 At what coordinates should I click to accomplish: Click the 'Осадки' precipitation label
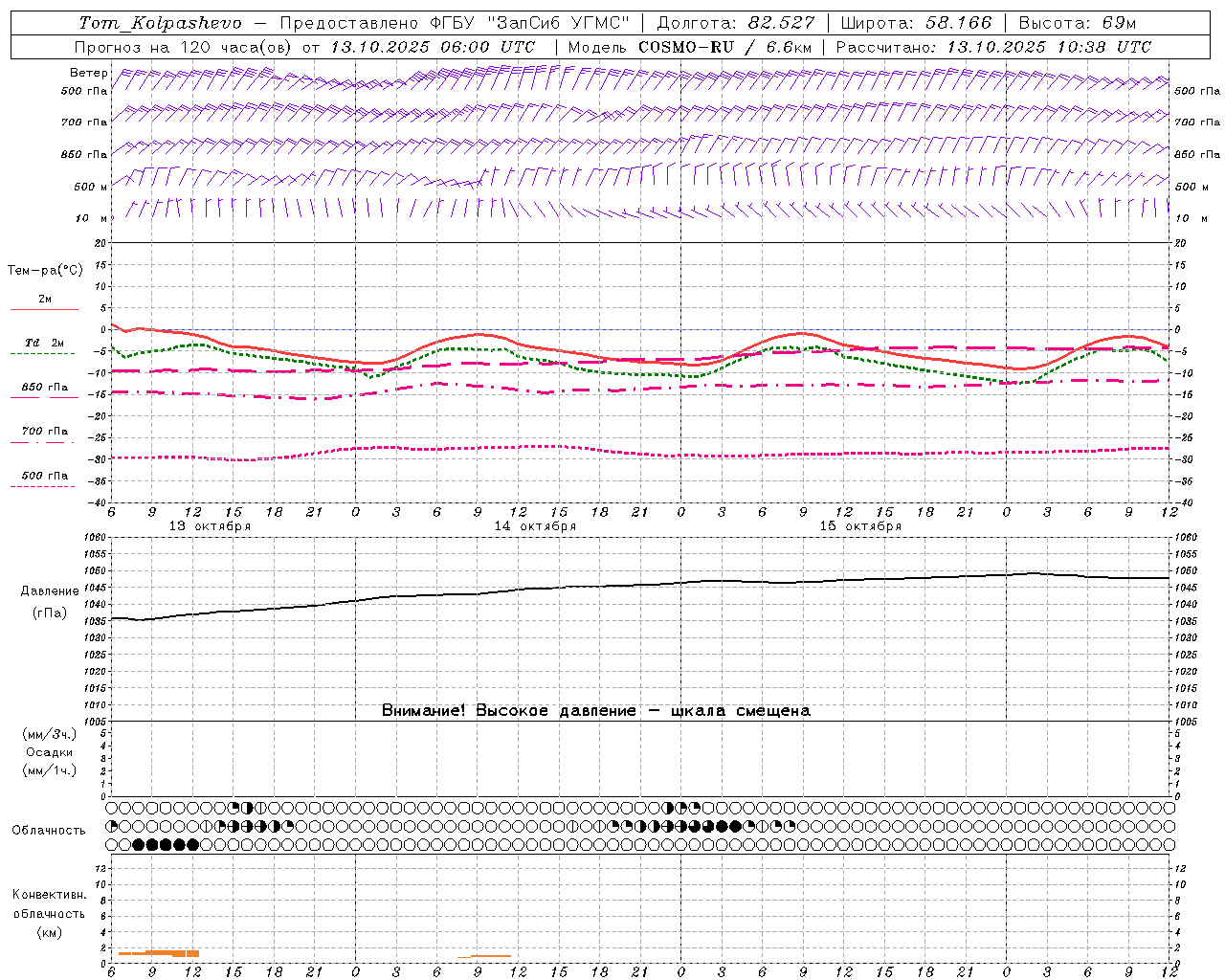49,752
